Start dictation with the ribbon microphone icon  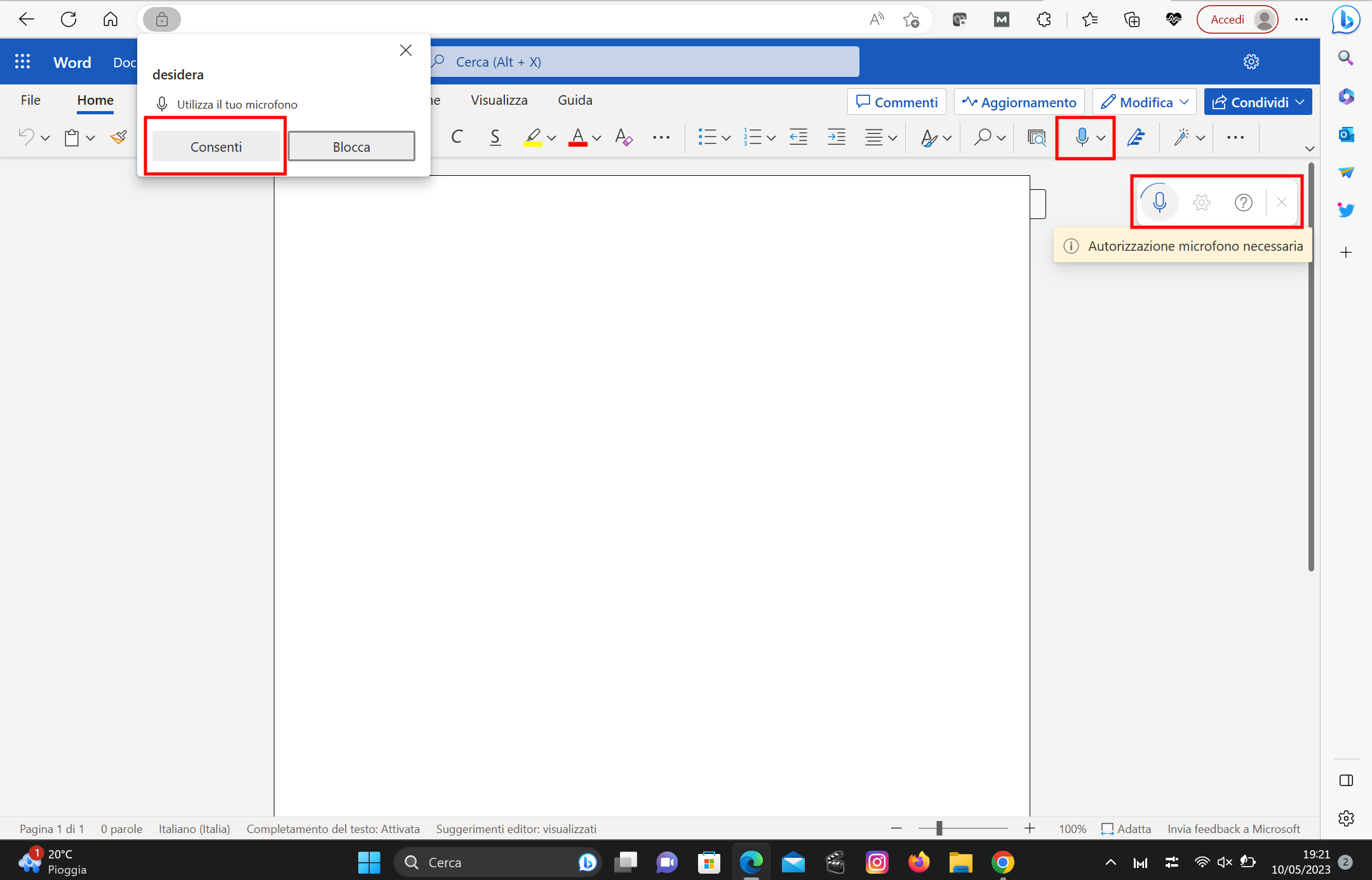1081,137
